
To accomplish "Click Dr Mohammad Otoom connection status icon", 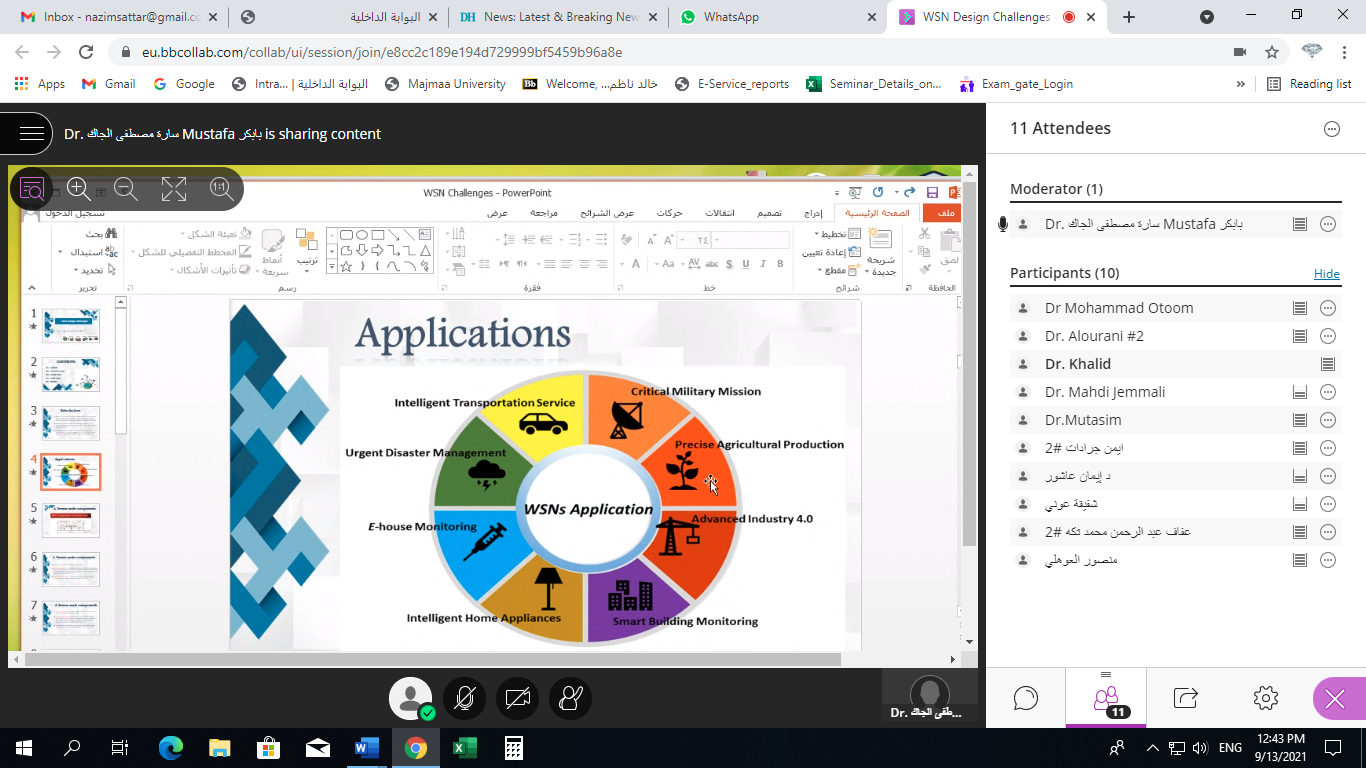I will click(1300, 308).
